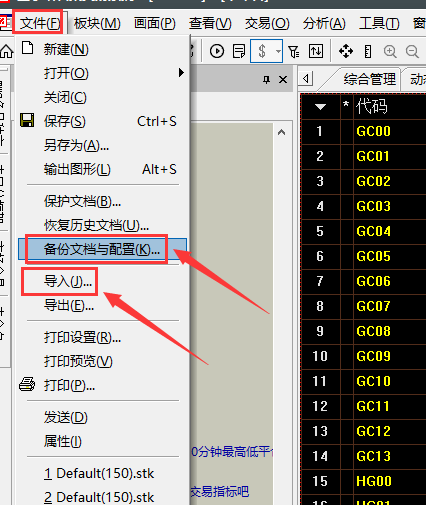This screenshot has width=426, height=505.
Task: Click the tab scroll-left arrow button
Action: (306, 79)
